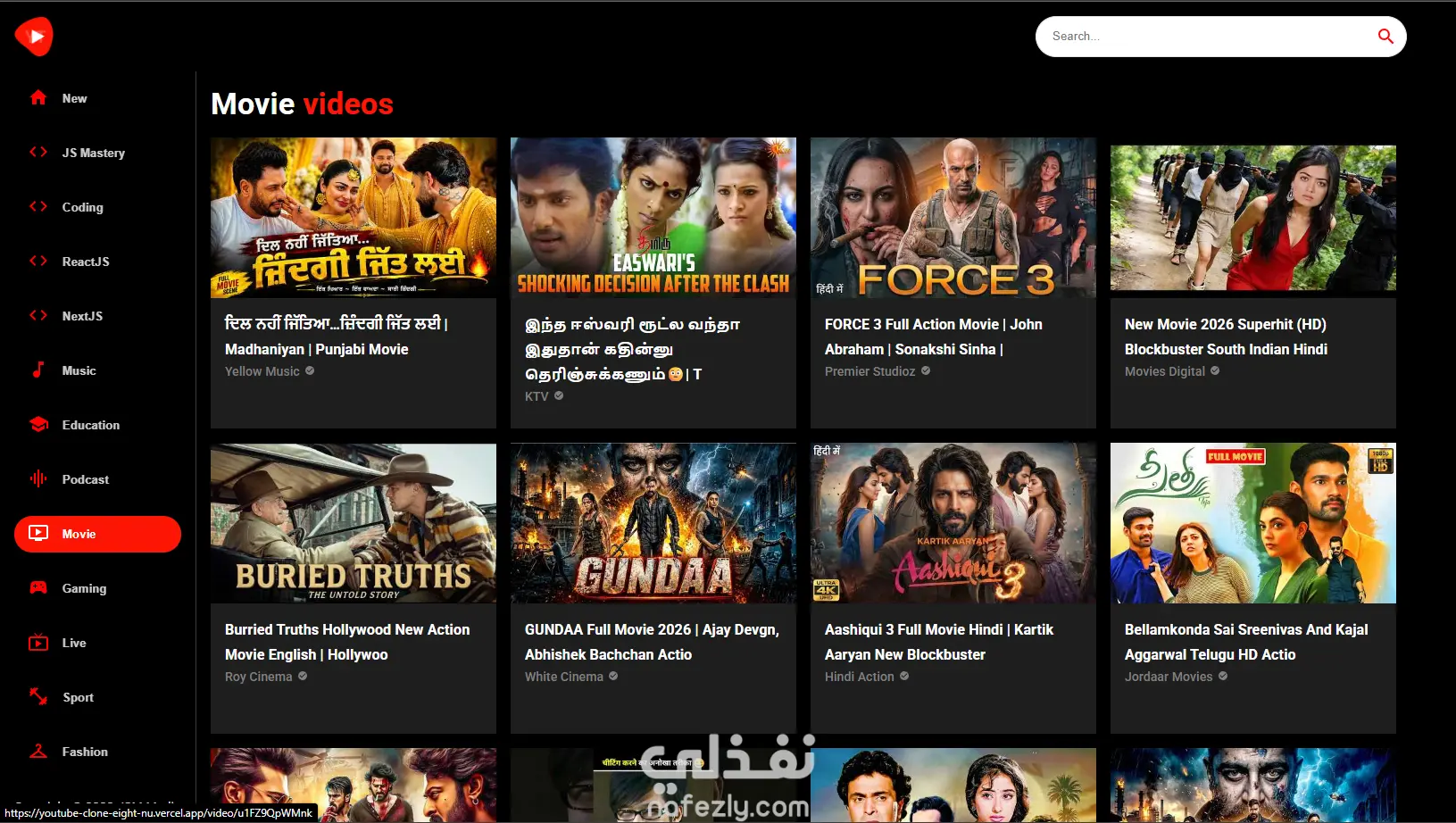Click the graduation cap Education icon
The image size is (1456, 823).
[38, 425]
